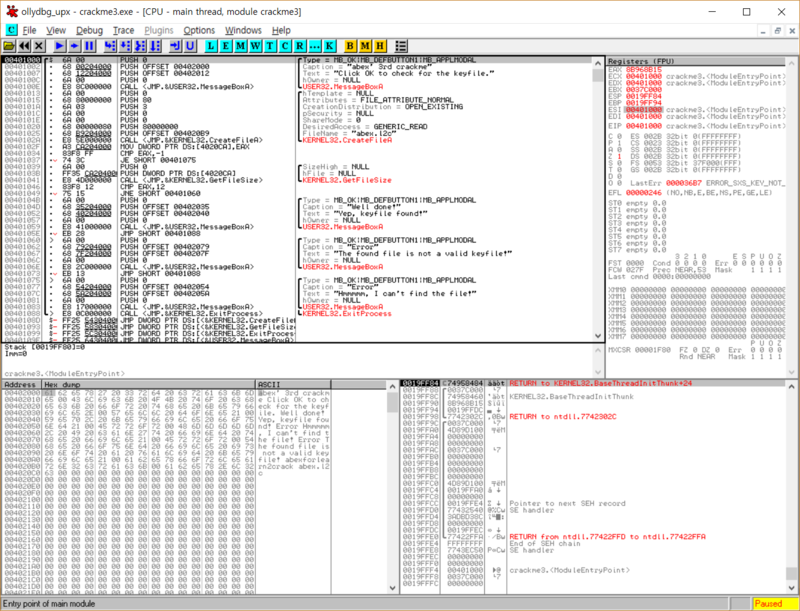The image size is (800, 611).
Task: Open Threads window with T icon
Action: pyautogui.click(x=270, y=46)
